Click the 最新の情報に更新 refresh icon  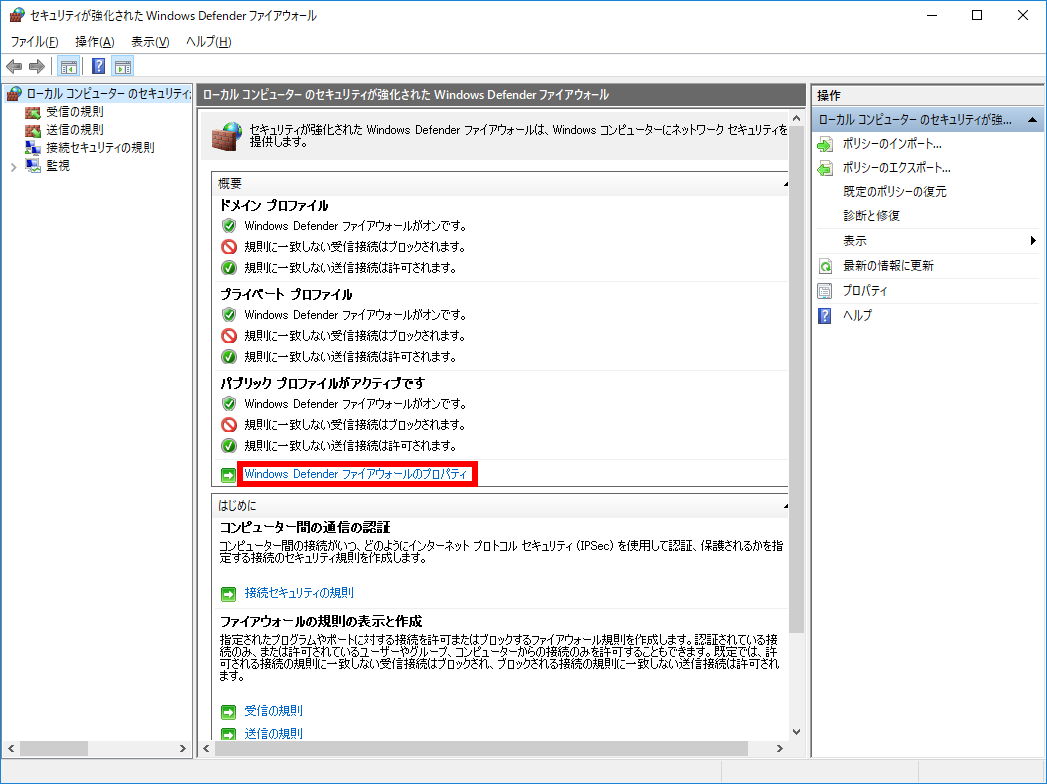(825, 266)
